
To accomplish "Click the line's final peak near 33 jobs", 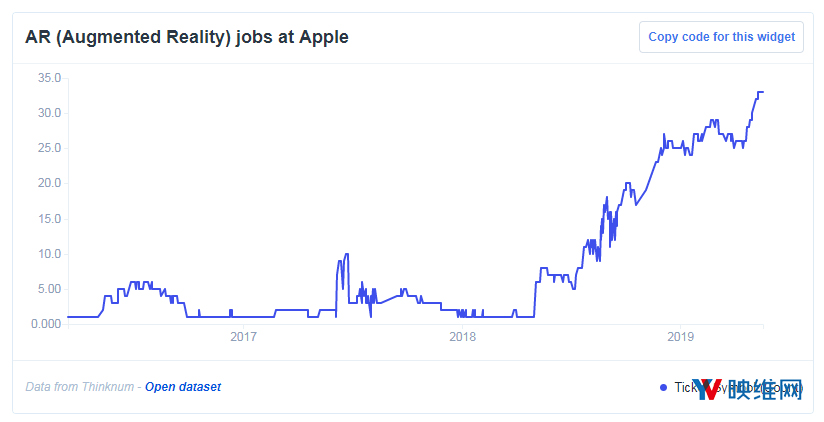I will click(x=760, y=92).
